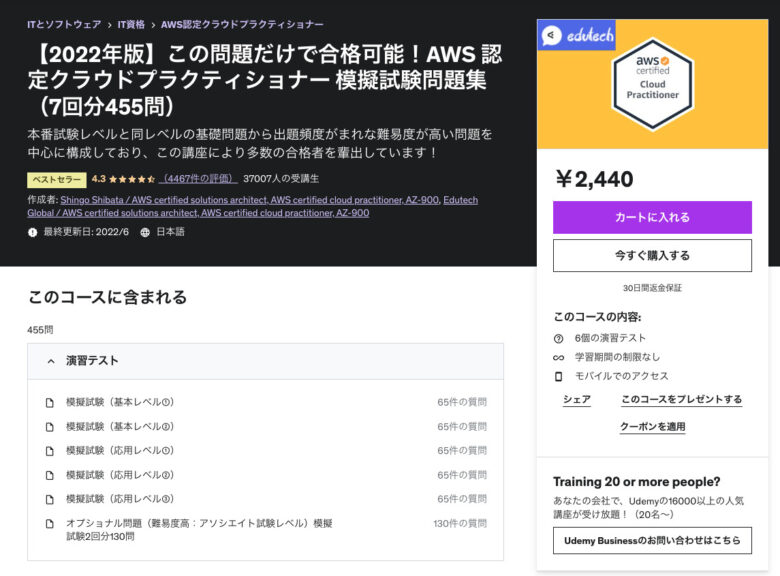
Task: Select 模擬試験（応用レベル③） row text
Action: tap(120, 498)
